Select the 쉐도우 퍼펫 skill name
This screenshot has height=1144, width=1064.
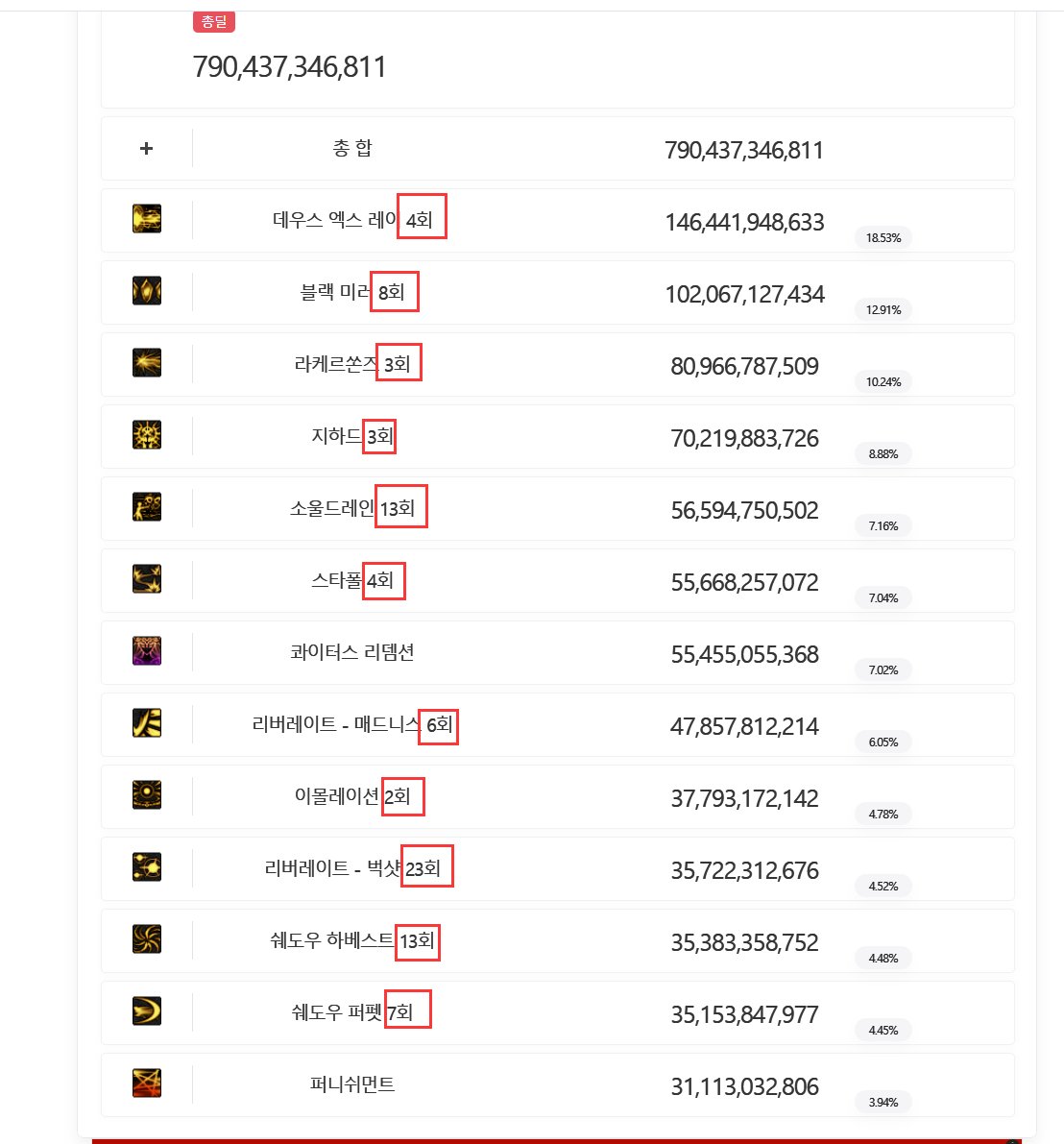point(336,1012)
